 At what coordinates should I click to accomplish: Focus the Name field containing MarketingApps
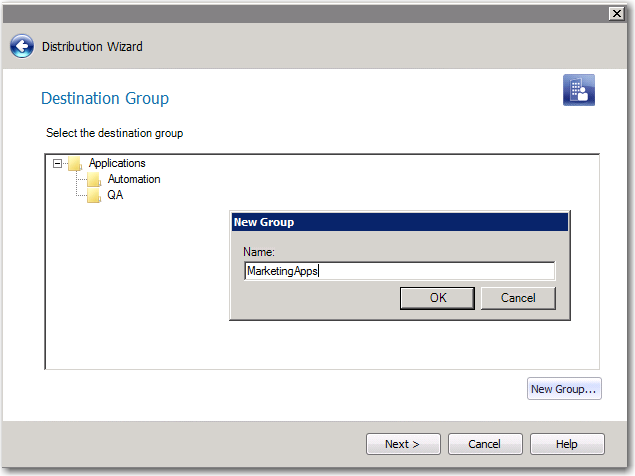pos(399,271)
